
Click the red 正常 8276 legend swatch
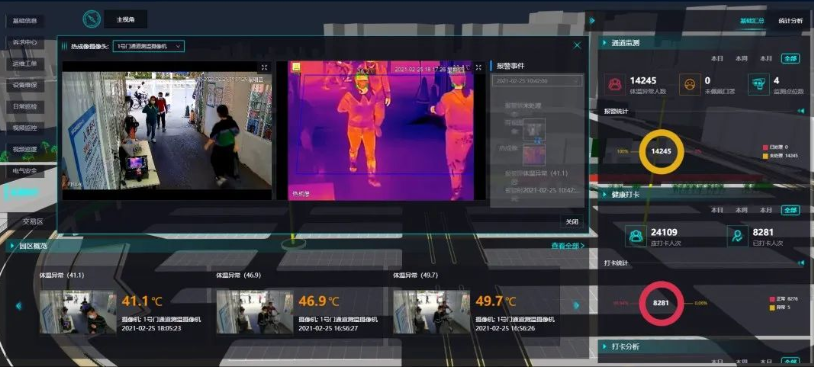tap(772, 299)
